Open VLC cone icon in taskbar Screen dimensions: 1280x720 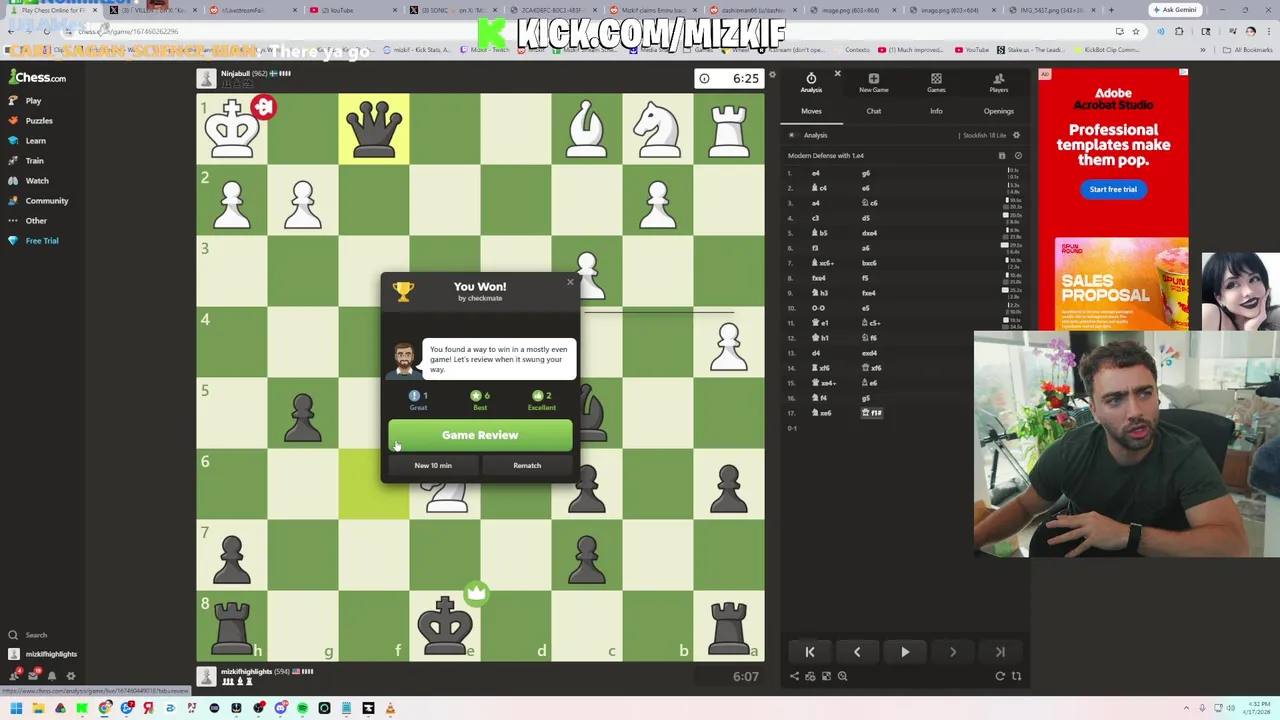390,709
